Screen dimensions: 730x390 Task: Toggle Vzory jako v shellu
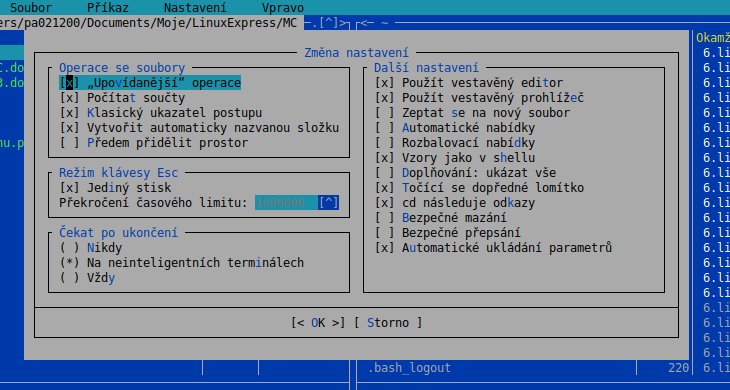tap(455, 157)
